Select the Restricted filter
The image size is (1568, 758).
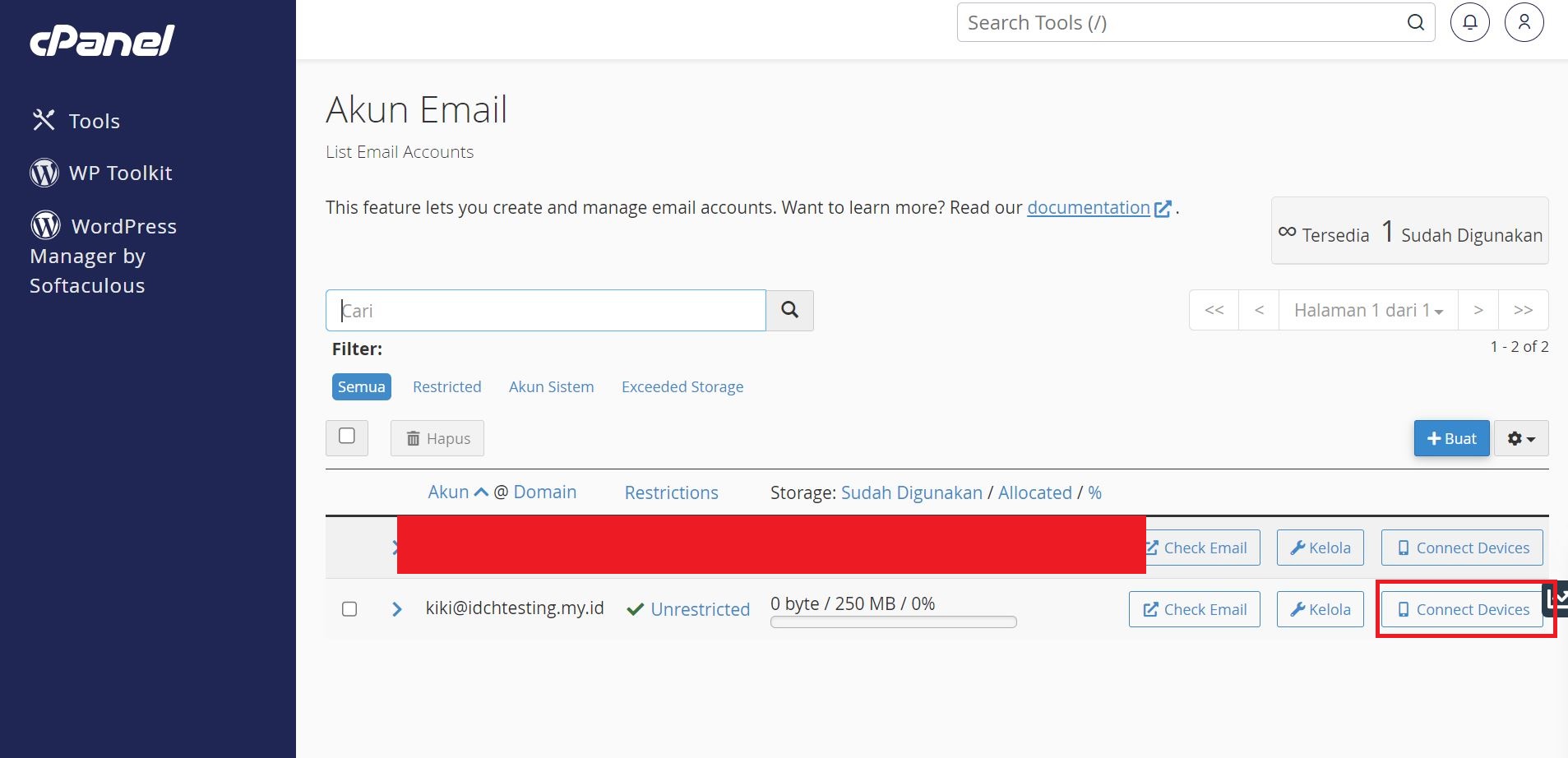447,386
